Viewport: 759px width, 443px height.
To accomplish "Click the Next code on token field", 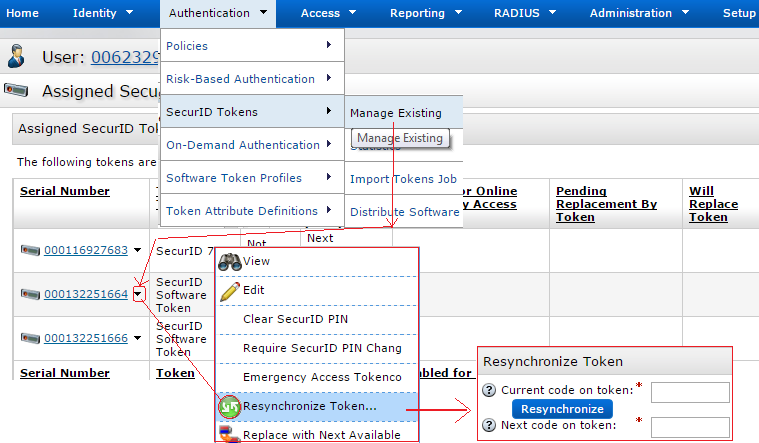I will pyautogui.click(x=690, y=427).
